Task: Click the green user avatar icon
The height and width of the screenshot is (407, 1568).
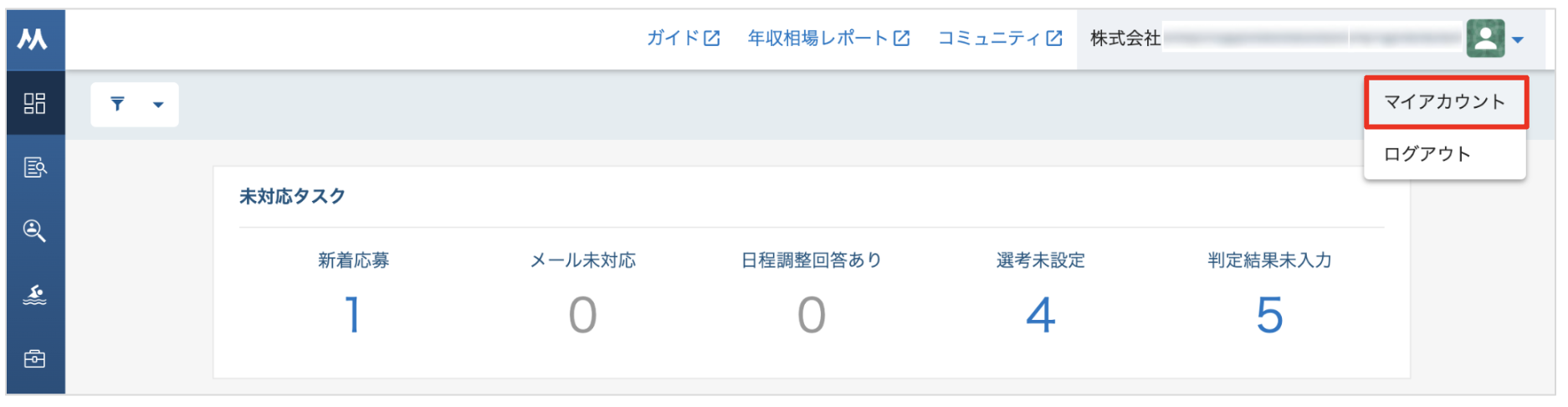Action: coord(1485,39)
